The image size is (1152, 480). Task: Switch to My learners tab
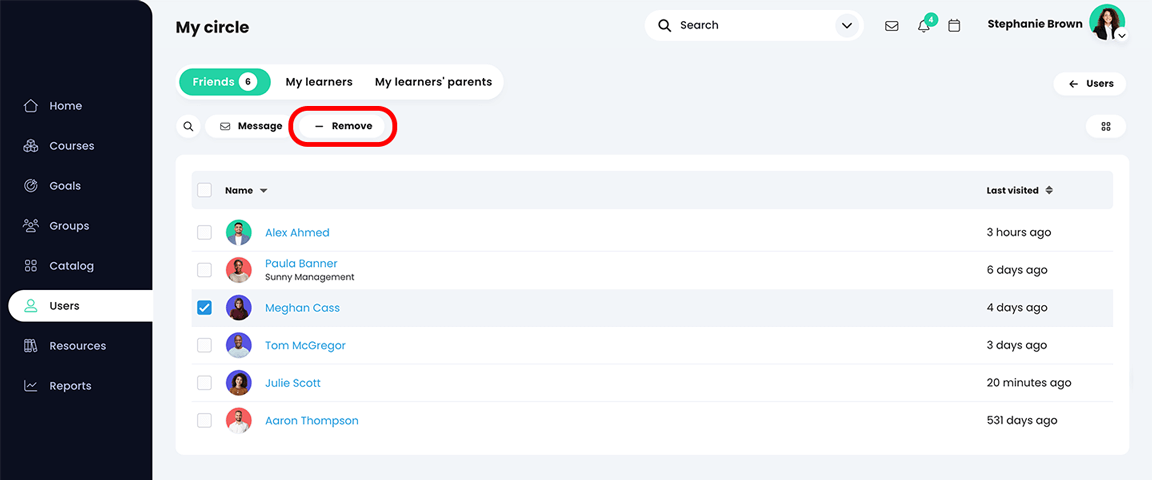point(319,82)
